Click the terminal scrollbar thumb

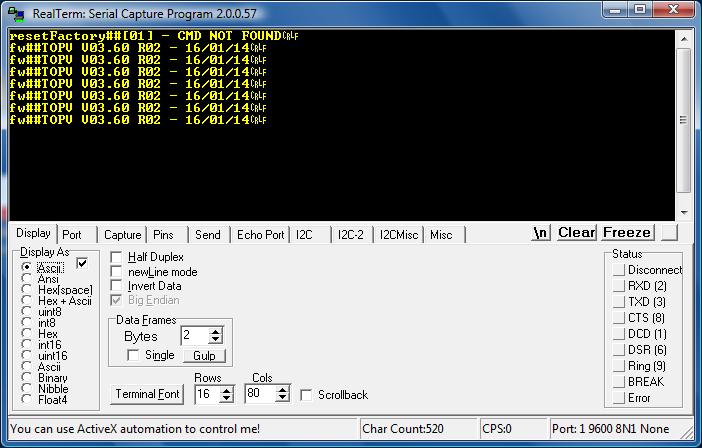tap(684, 120)
